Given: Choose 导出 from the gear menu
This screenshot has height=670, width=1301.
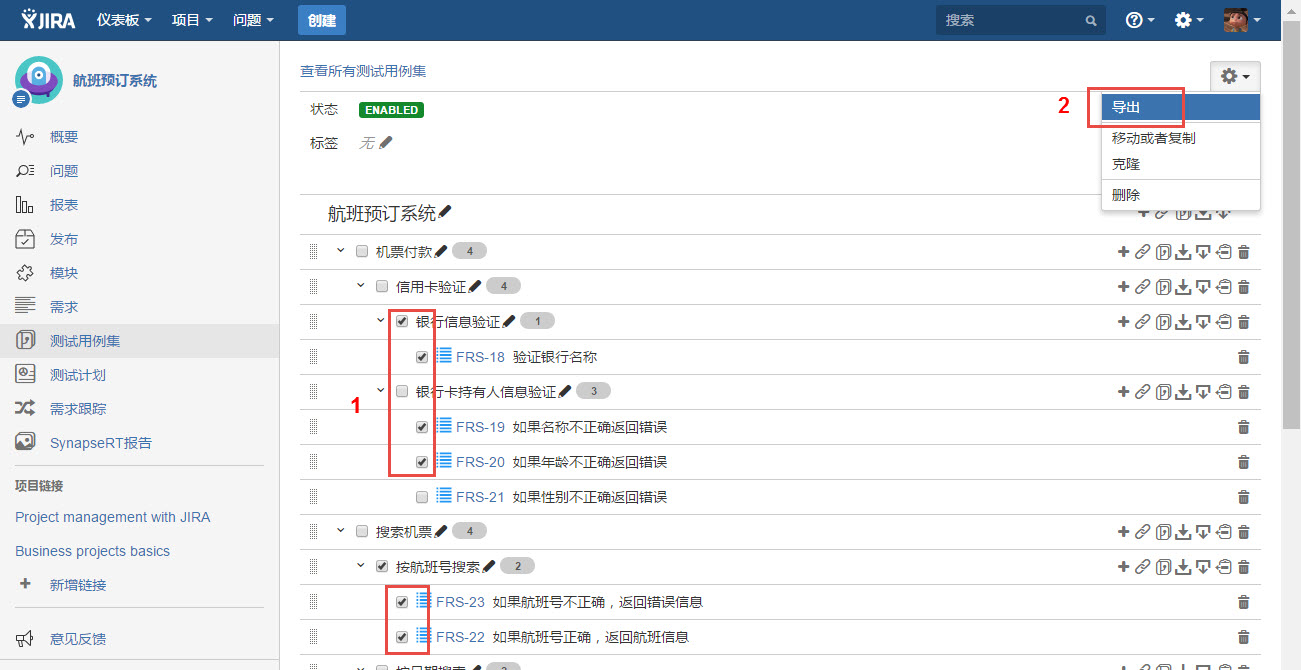Looking at the screenshot, I should (x=1181, y=107).
